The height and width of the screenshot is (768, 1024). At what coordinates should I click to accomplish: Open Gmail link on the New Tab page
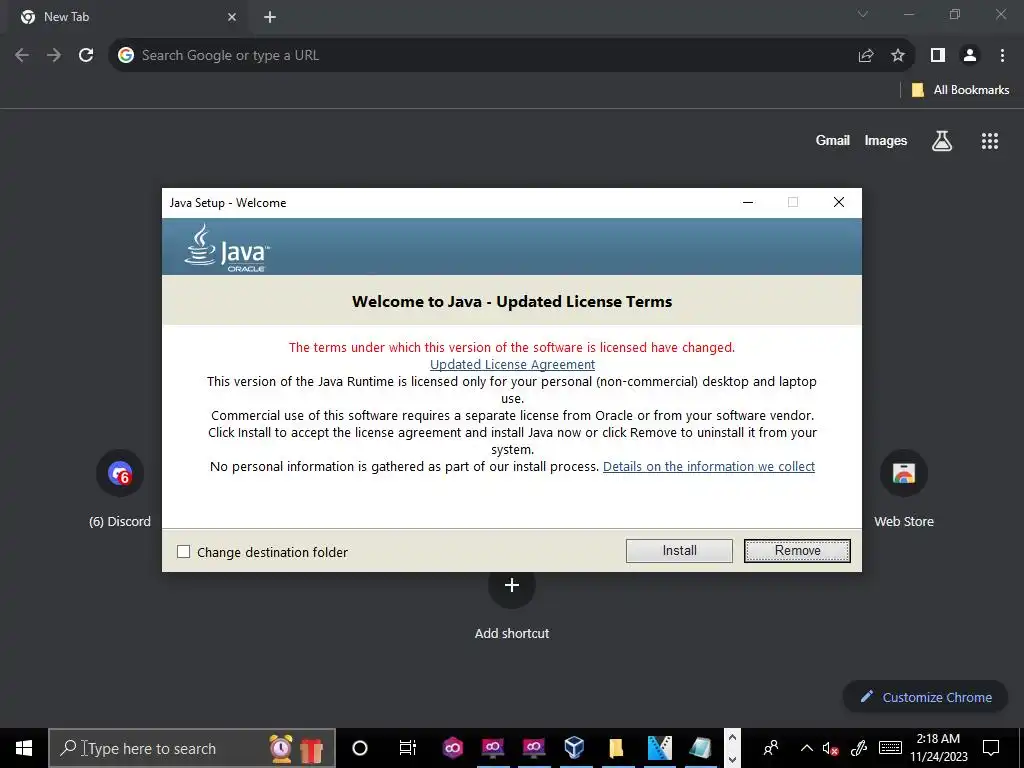coord(833,140)
